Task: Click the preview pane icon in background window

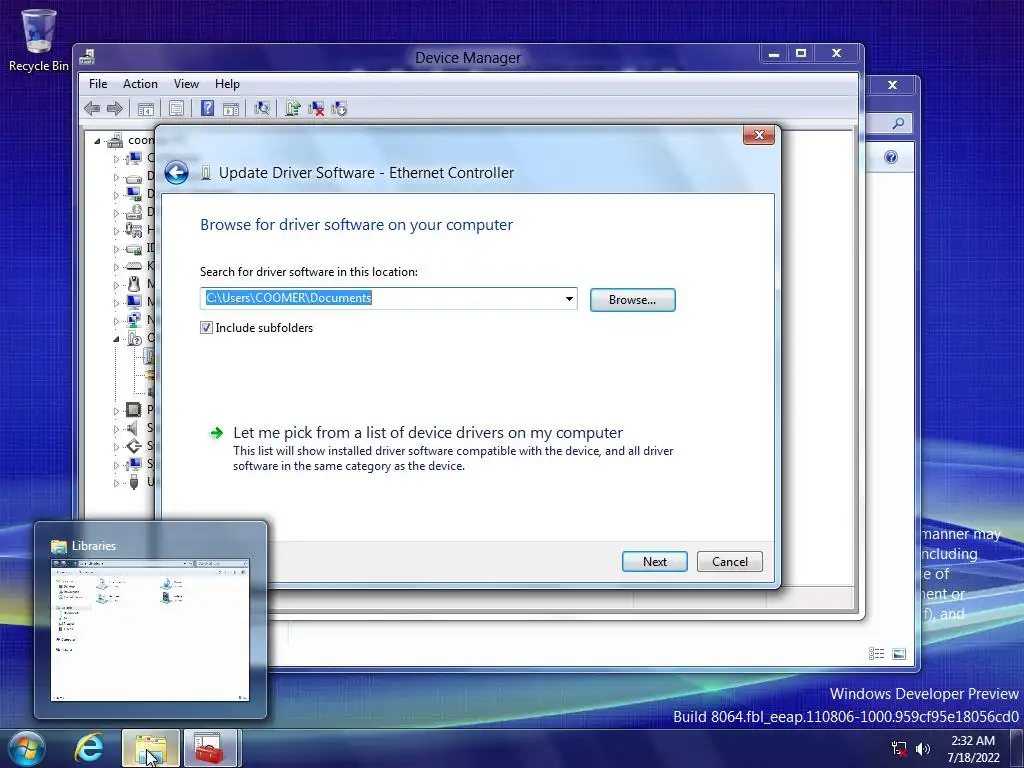Action: 899,654
